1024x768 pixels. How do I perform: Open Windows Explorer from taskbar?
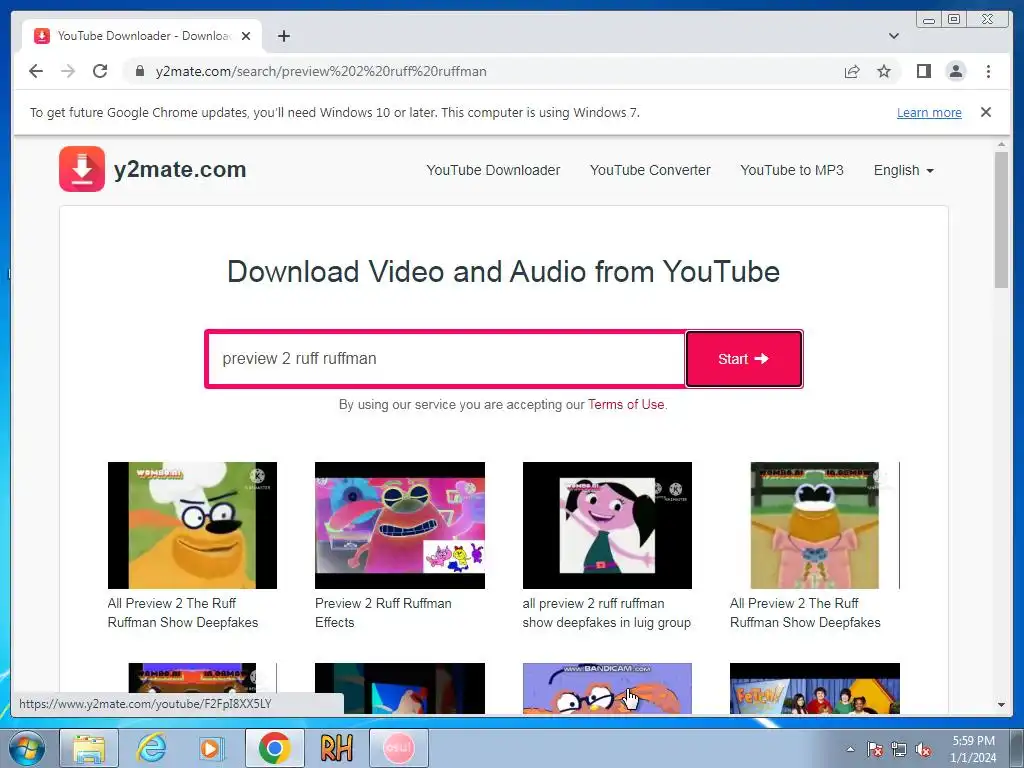89,748
